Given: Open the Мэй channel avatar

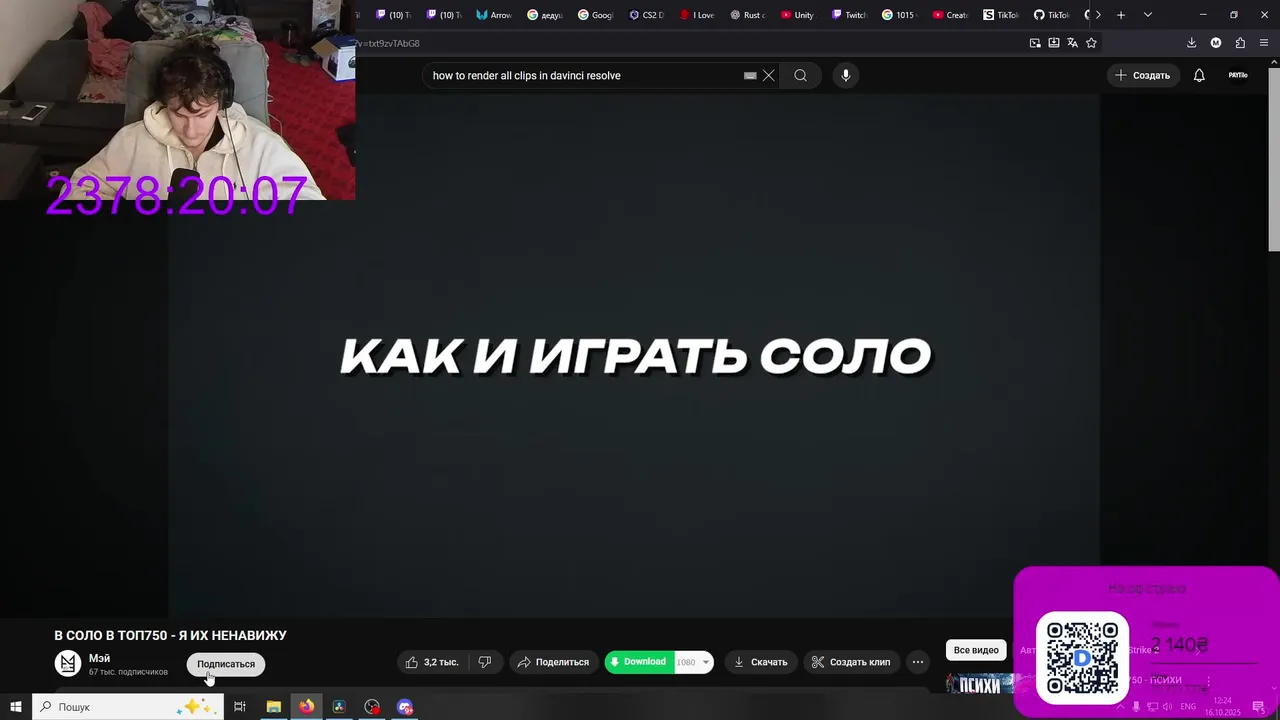Looking at the screenshot, I should (x=68, y=663).
